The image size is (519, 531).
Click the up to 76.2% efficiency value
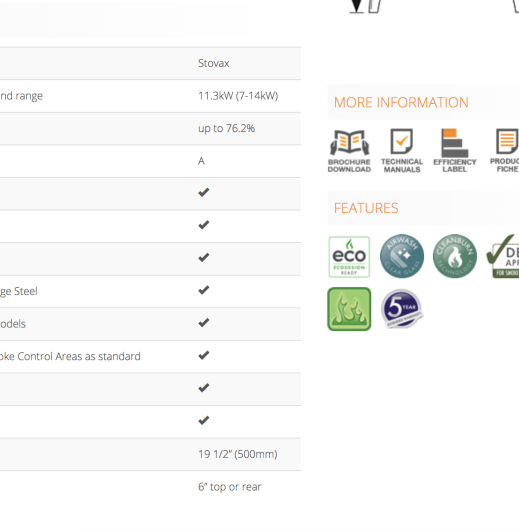pos(226,129)
